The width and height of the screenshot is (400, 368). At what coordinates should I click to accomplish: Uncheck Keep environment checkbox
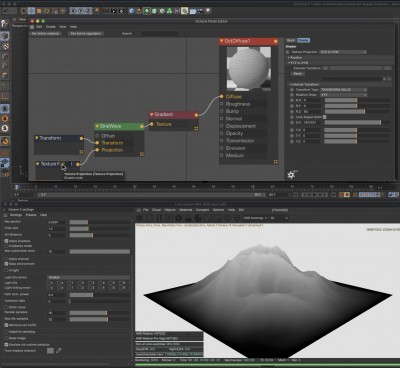click(x=6, y=264)
